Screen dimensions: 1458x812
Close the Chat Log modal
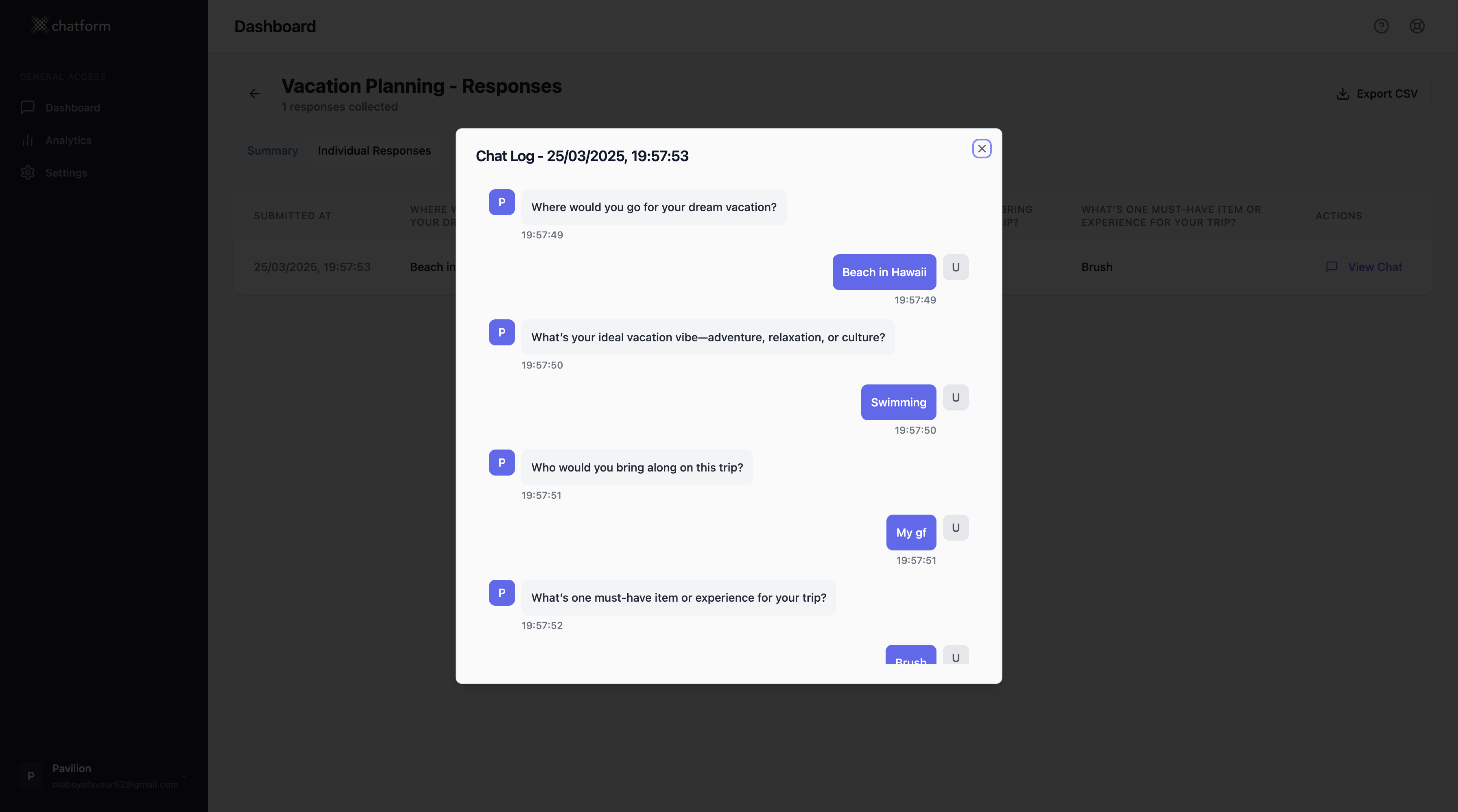click(982, 148)
